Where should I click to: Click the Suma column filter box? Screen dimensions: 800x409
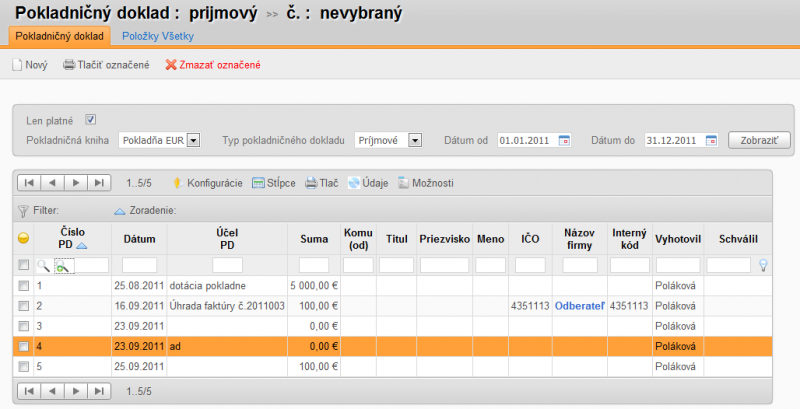(314, 265)
